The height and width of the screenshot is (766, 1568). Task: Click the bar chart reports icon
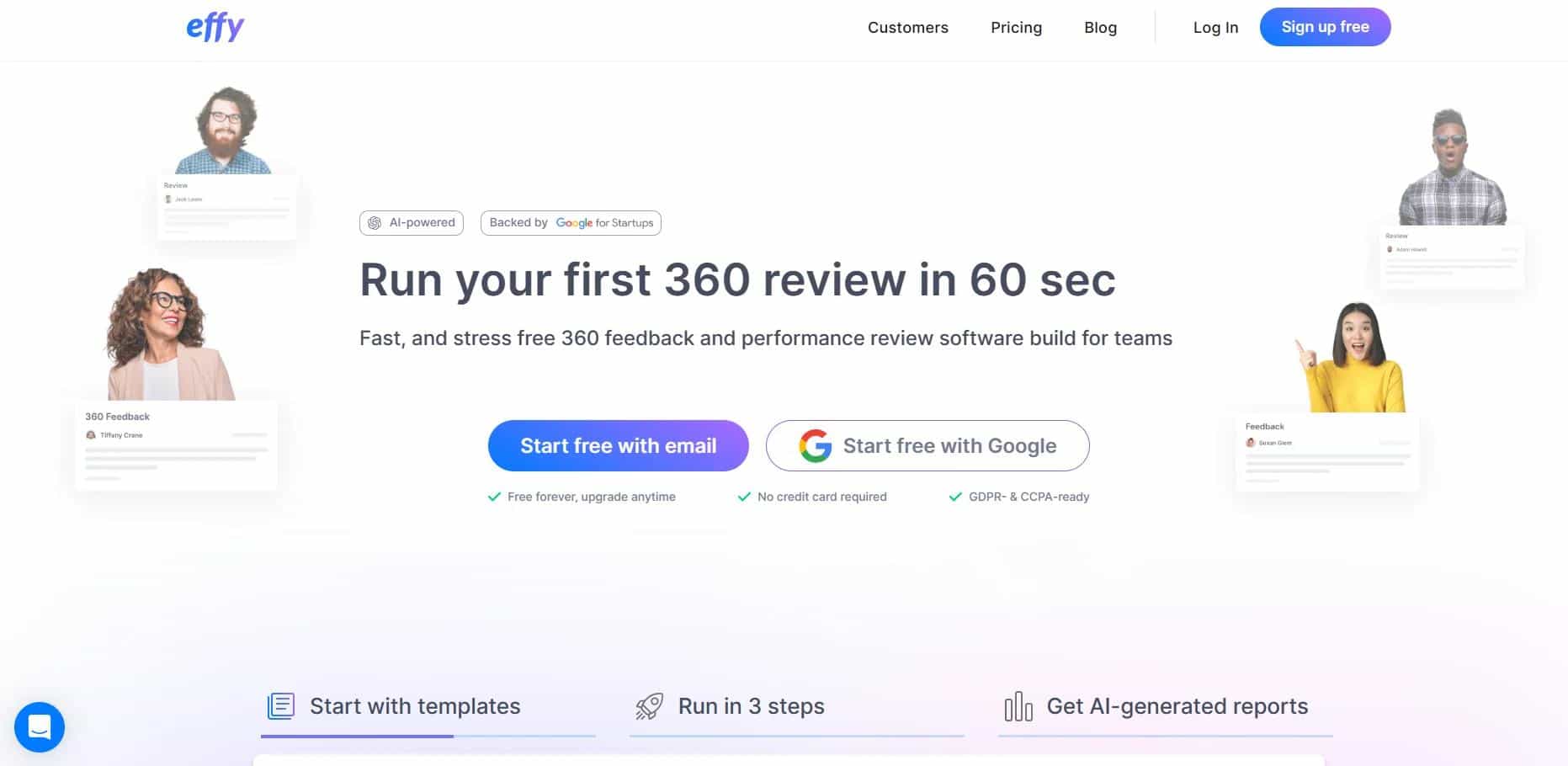[x=1018, y=706]
